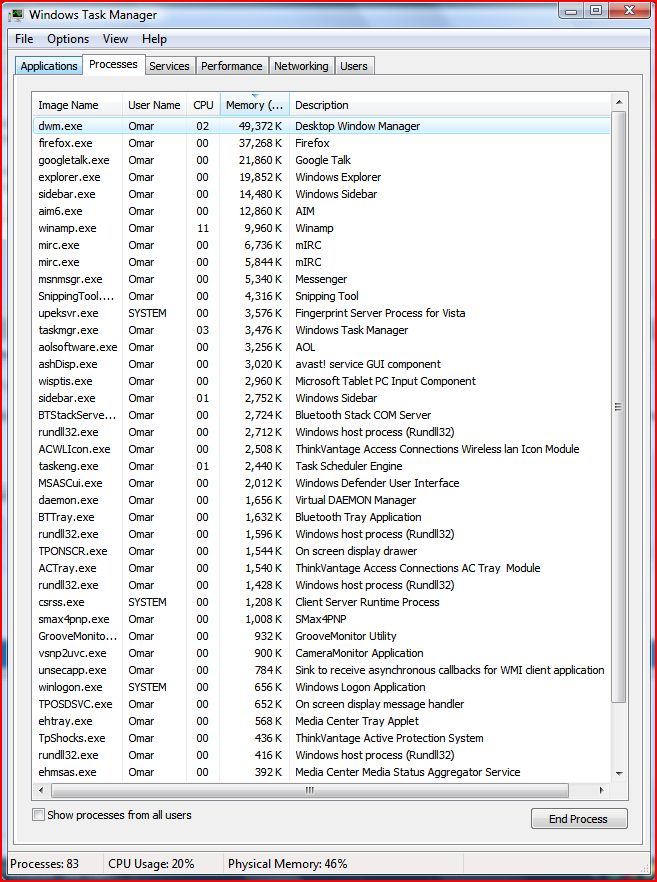Select the TpShocks.exe process
The width and height of the screenshot is (657, 882).
point(321,738)
